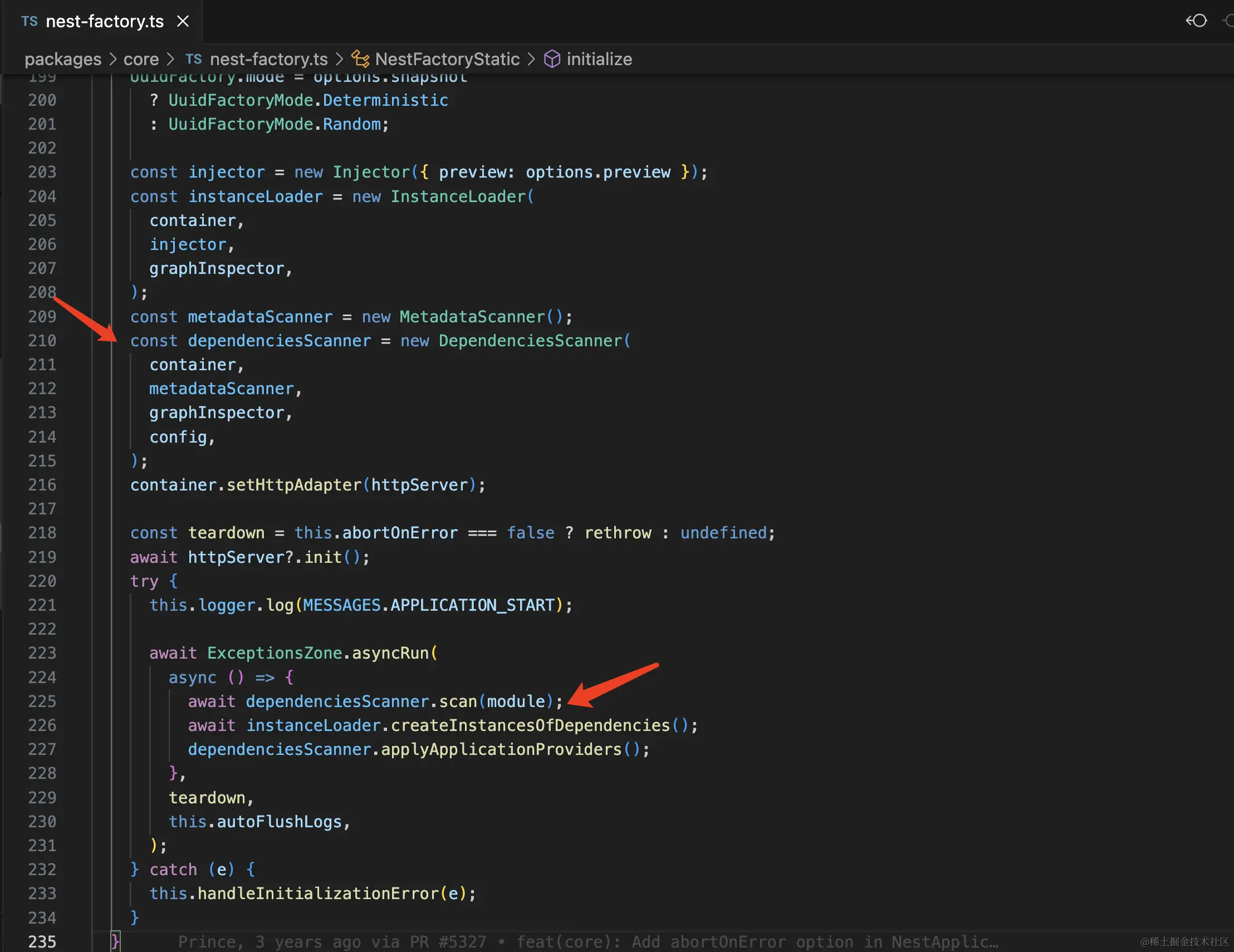Open the packages breadcrumb
Image resolution: width=1234 pixels, height=952 pixels.
tap(63, 60)
